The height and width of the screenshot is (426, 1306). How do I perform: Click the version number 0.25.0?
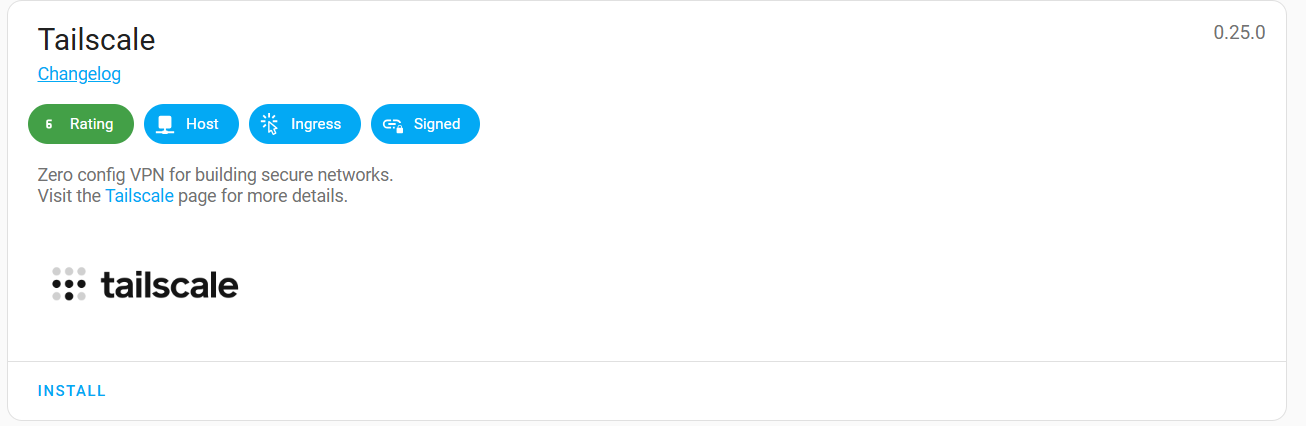tap(1239, 33)
